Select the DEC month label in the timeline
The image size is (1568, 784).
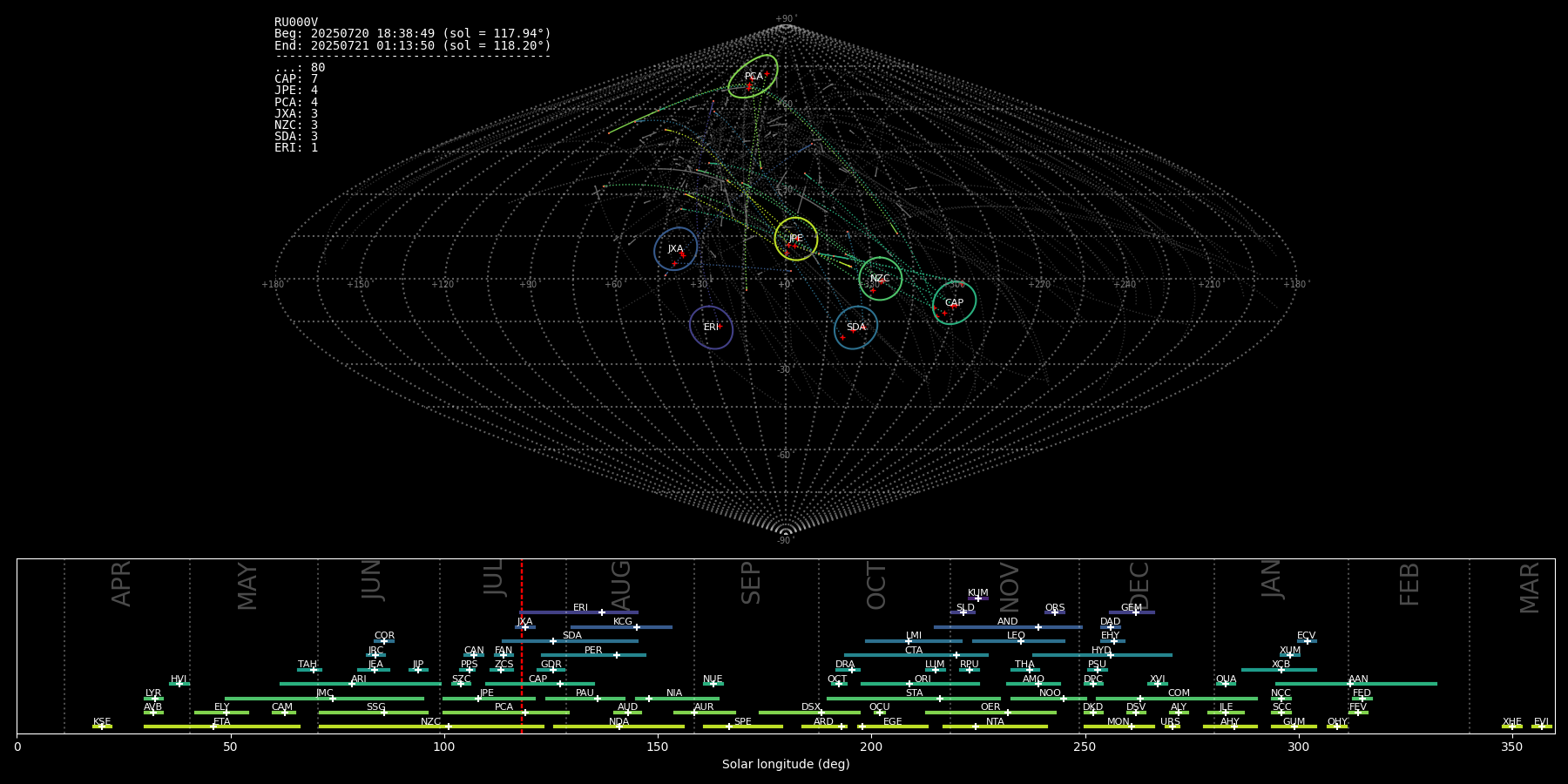point(1139,585)
